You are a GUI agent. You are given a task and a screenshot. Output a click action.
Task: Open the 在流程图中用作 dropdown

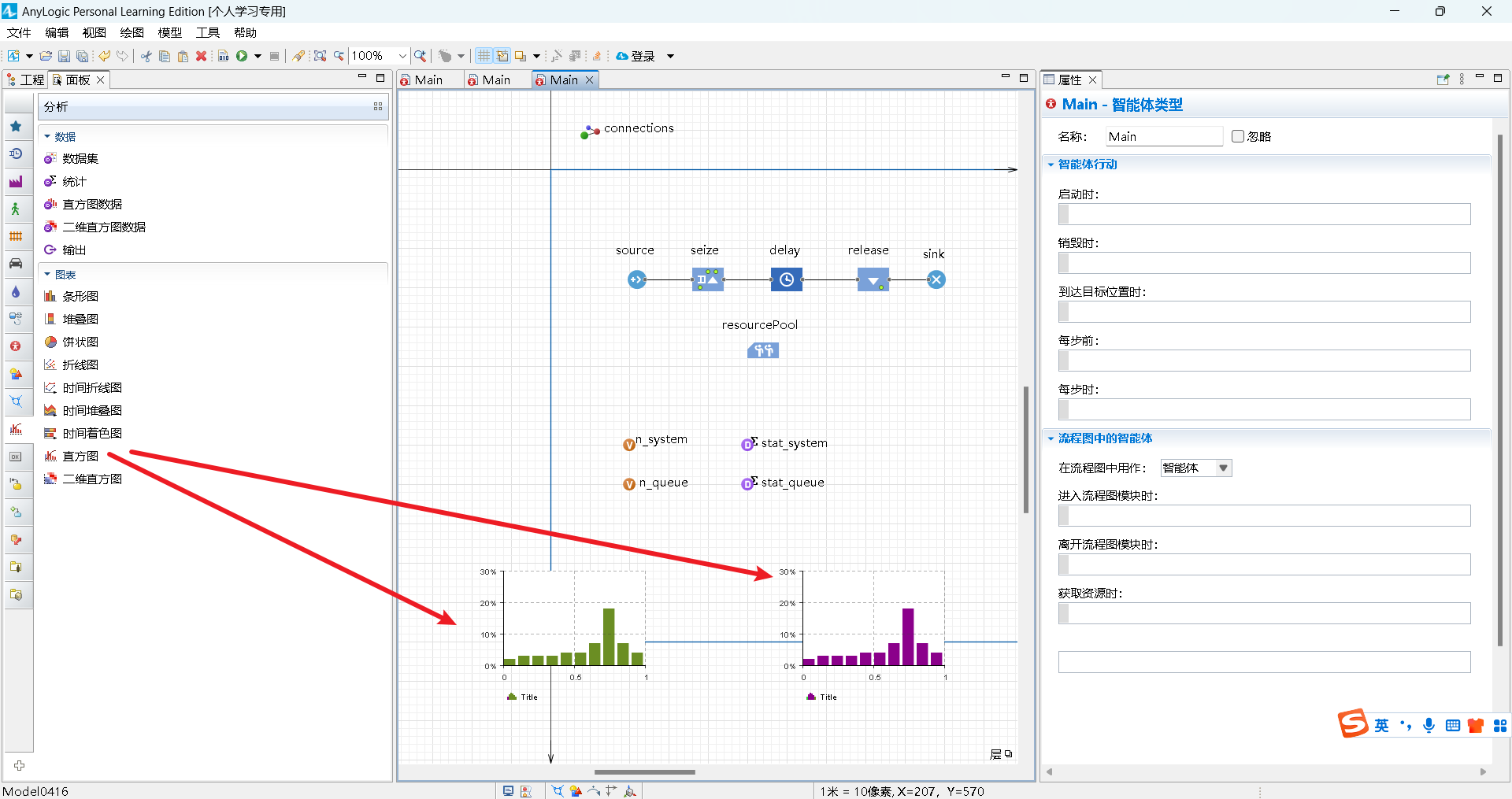click(x=1196, y=468)
